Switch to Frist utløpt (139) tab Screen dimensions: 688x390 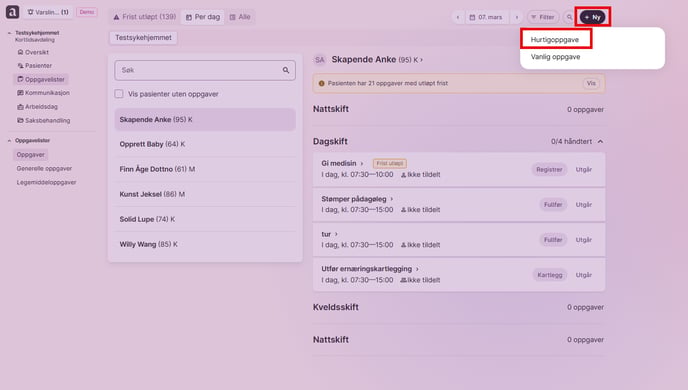(x=144, y=17)
